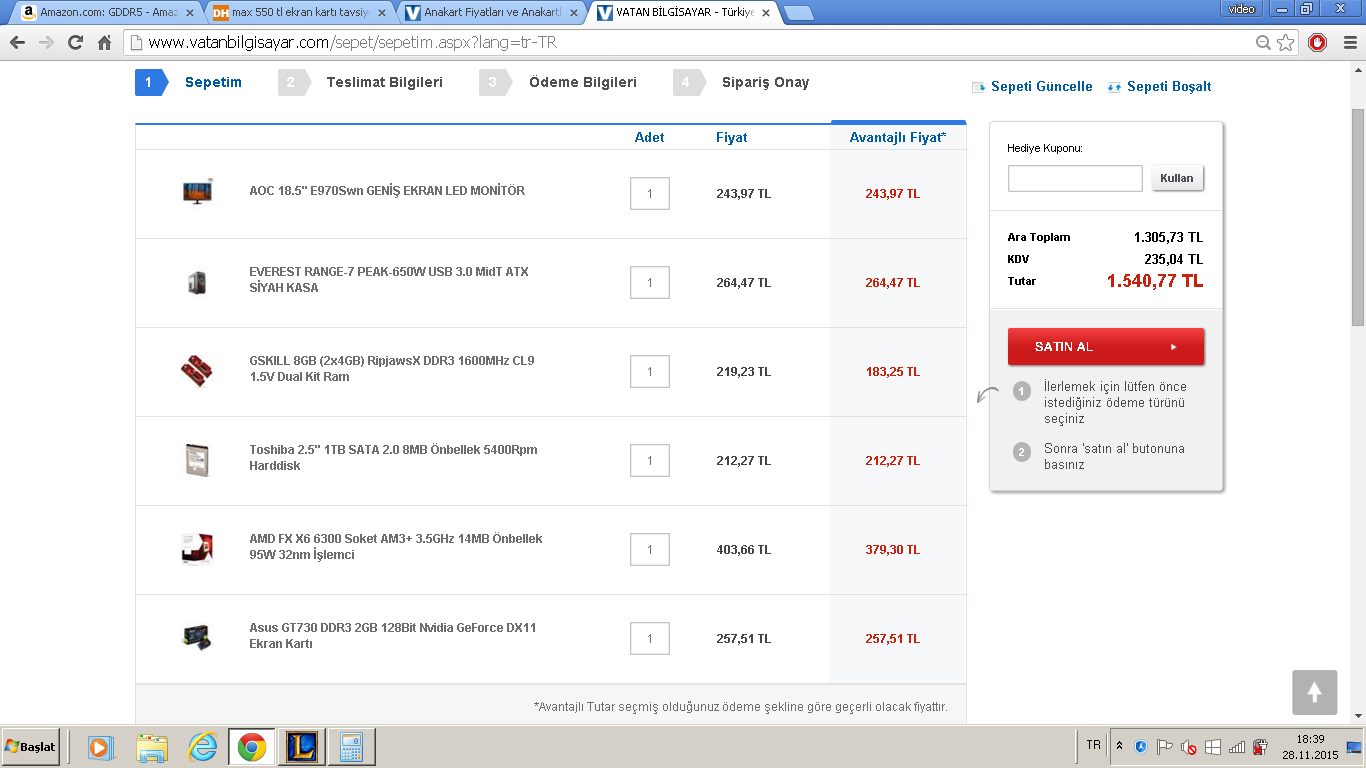Click quantity box for GSKILL RAM
Screen dimensions: 1366x768
[x=650, y=371]
